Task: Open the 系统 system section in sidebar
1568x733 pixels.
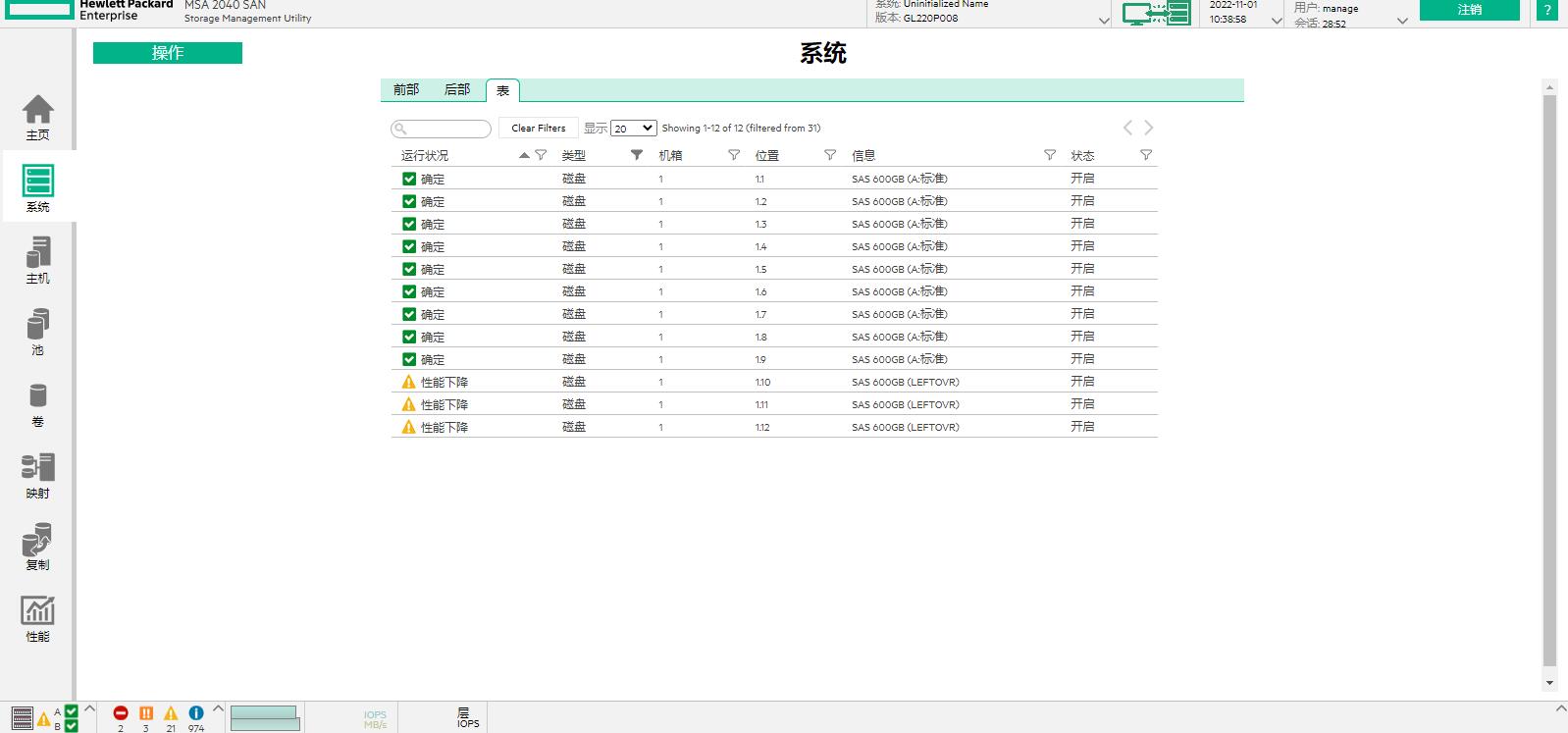Action: coord(37,188)
